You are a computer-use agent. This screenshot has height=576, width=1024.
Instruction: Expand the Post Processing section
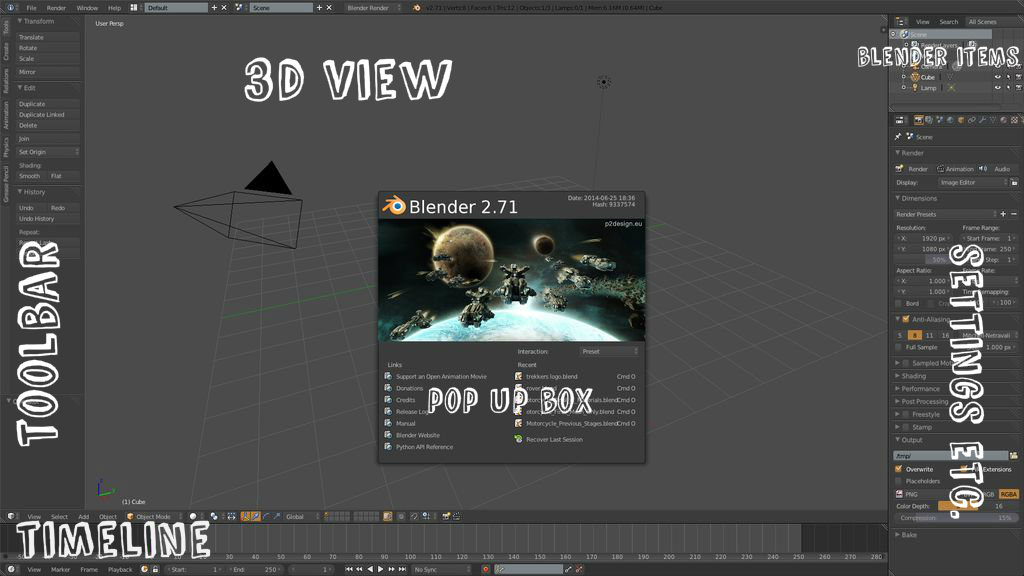click(x=922, y=402)
